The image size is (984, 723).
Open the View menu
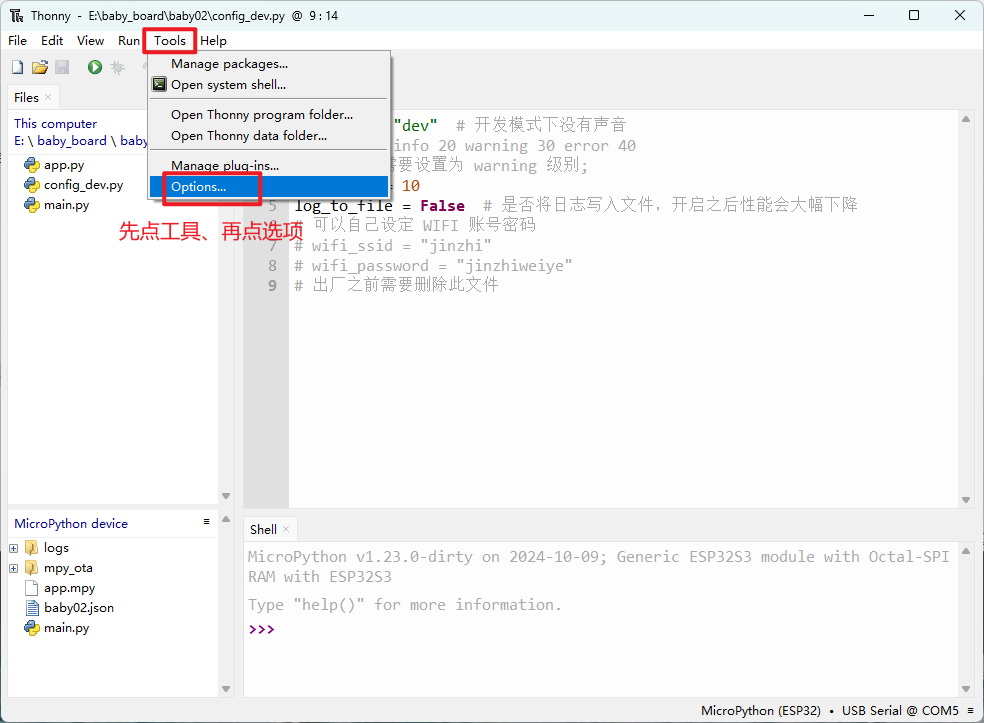coord(90,41)
